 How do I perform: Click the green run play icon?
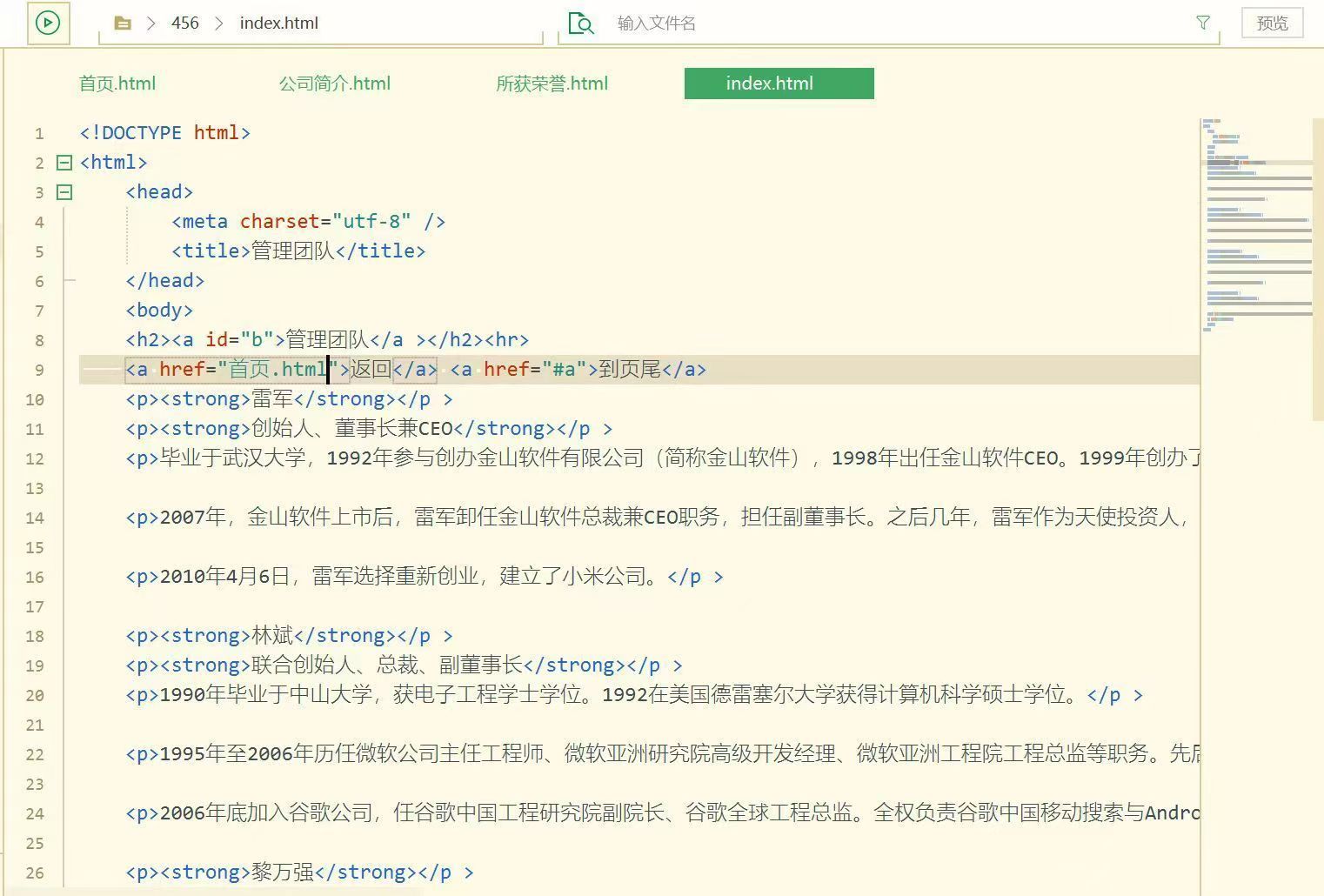[x=48, y=23]
